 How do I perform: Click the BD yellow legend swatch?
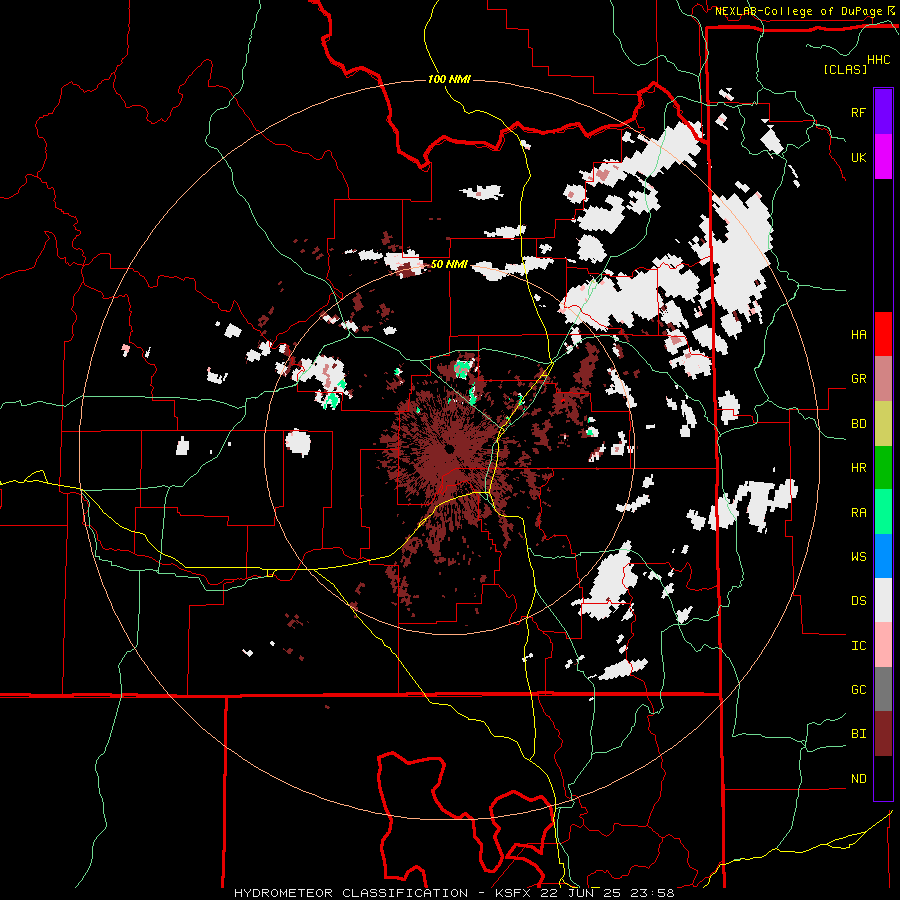(x=883, y=423)
